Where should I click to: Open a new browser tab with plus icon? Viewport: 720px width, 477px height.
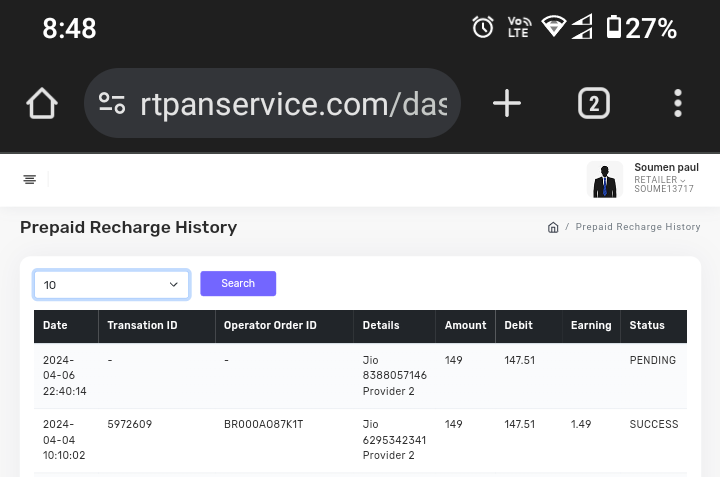tap(507, 103)
